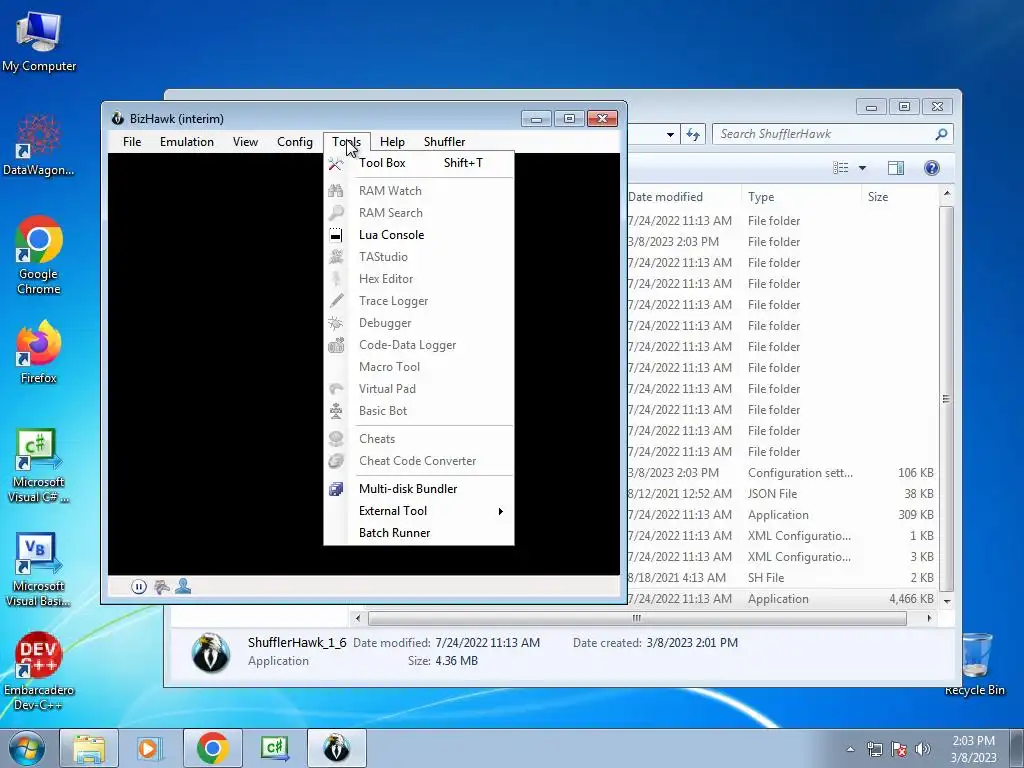Open the Shuffler menu

tap(444, 142)
